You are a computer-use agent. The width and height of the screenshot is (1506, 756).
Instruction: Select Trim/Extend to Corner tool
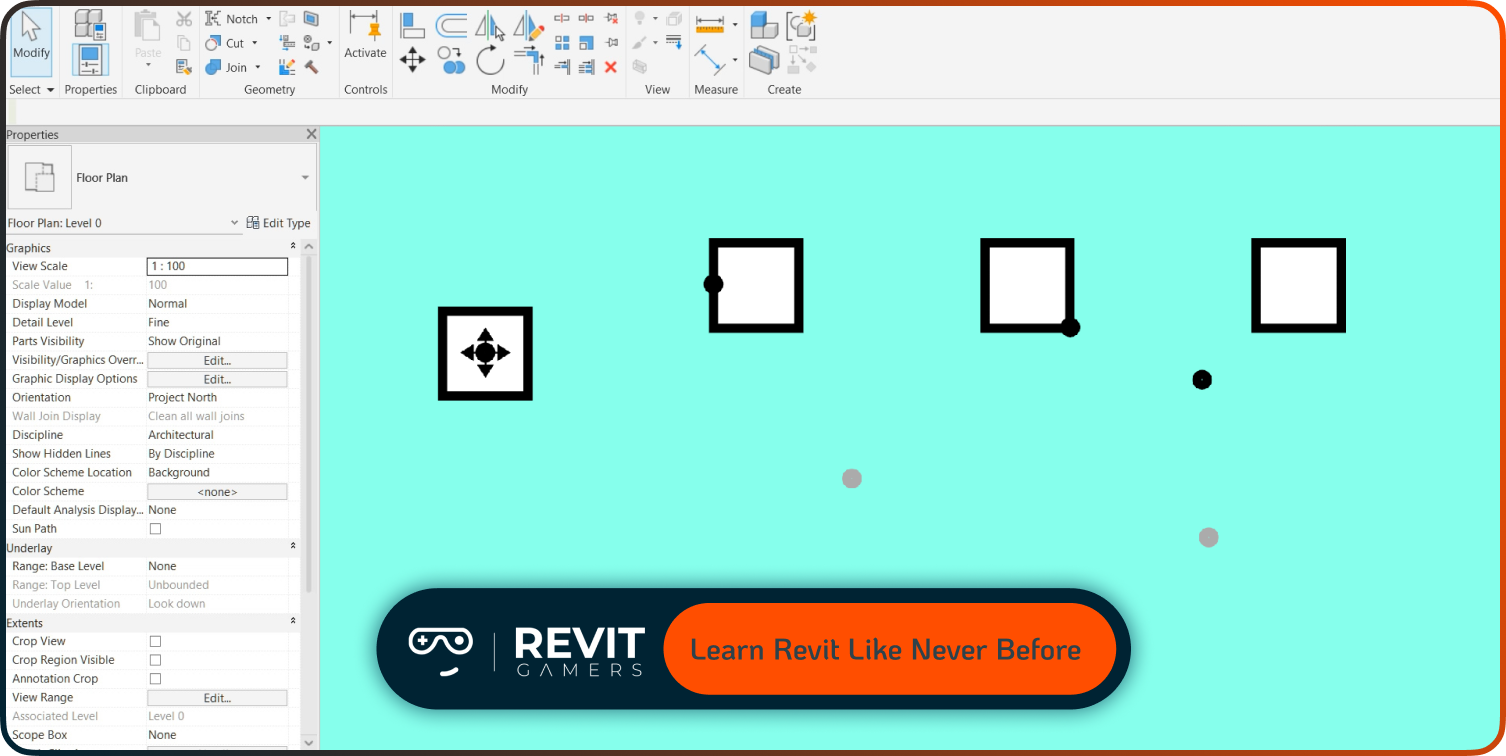[x=529, y=60]
